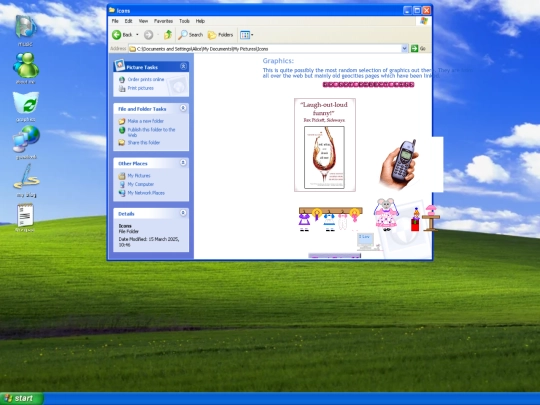The height and width of the screenshot is (405, 540).
Task: Click the clothes rack with dresses graphic
Action: tap(331, 219)
